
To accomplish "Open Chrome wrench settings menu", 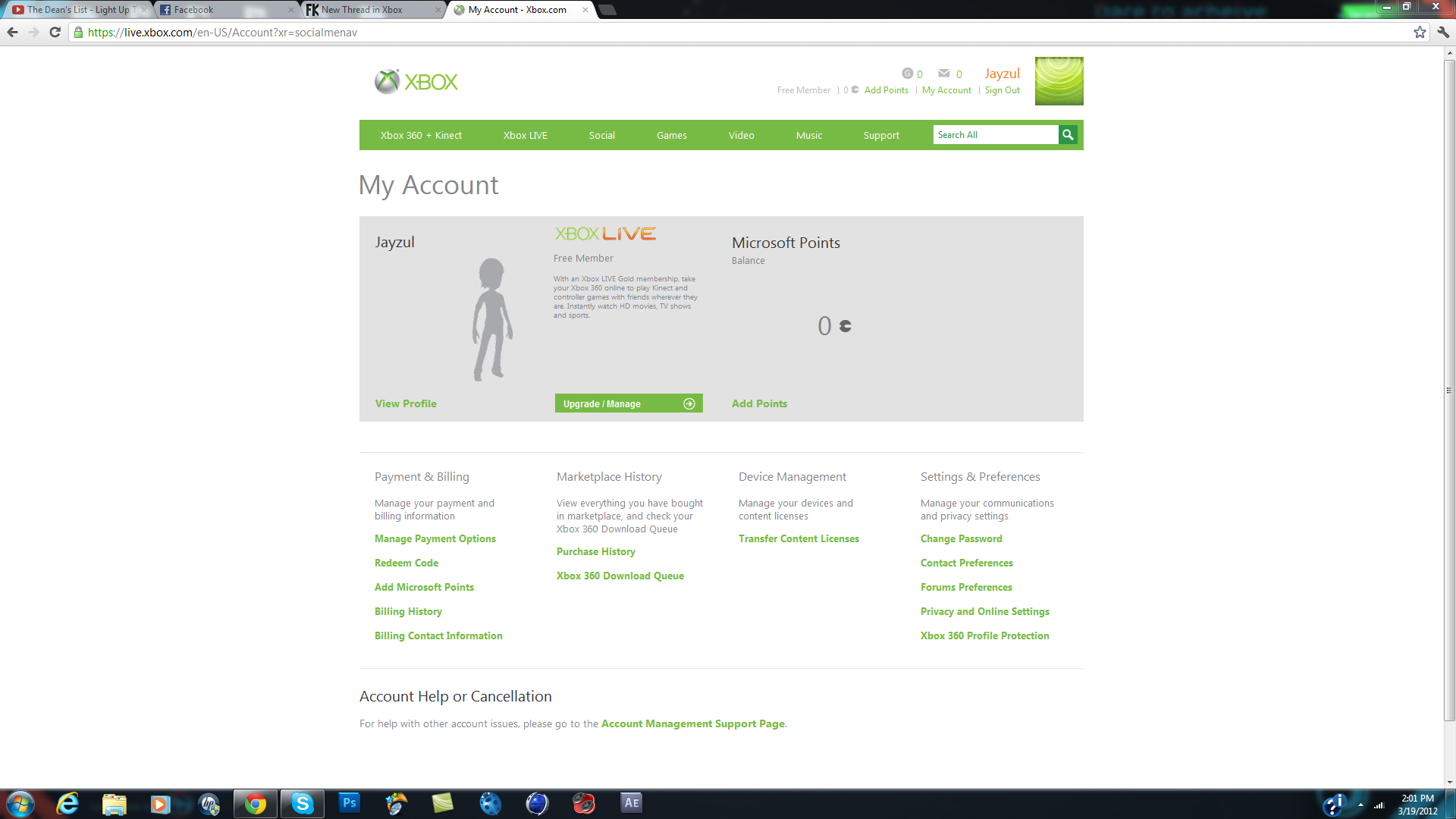I will 1443,33.
